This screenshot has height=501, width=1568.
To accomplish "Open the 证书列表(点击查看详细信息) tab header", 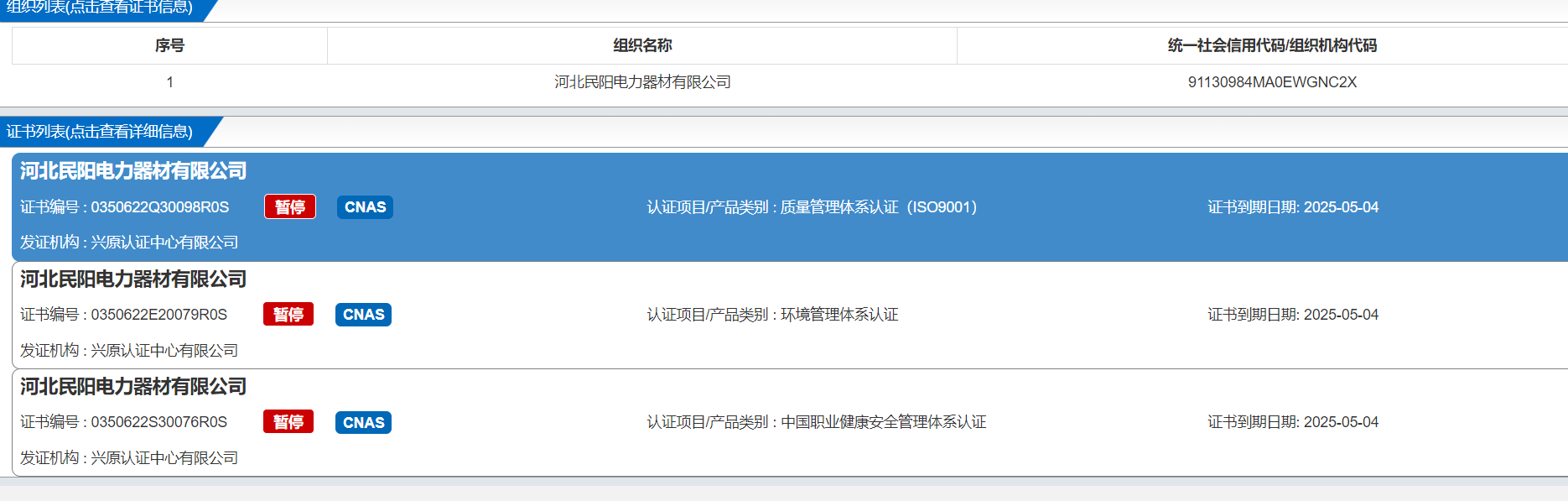I will [100, 132].
